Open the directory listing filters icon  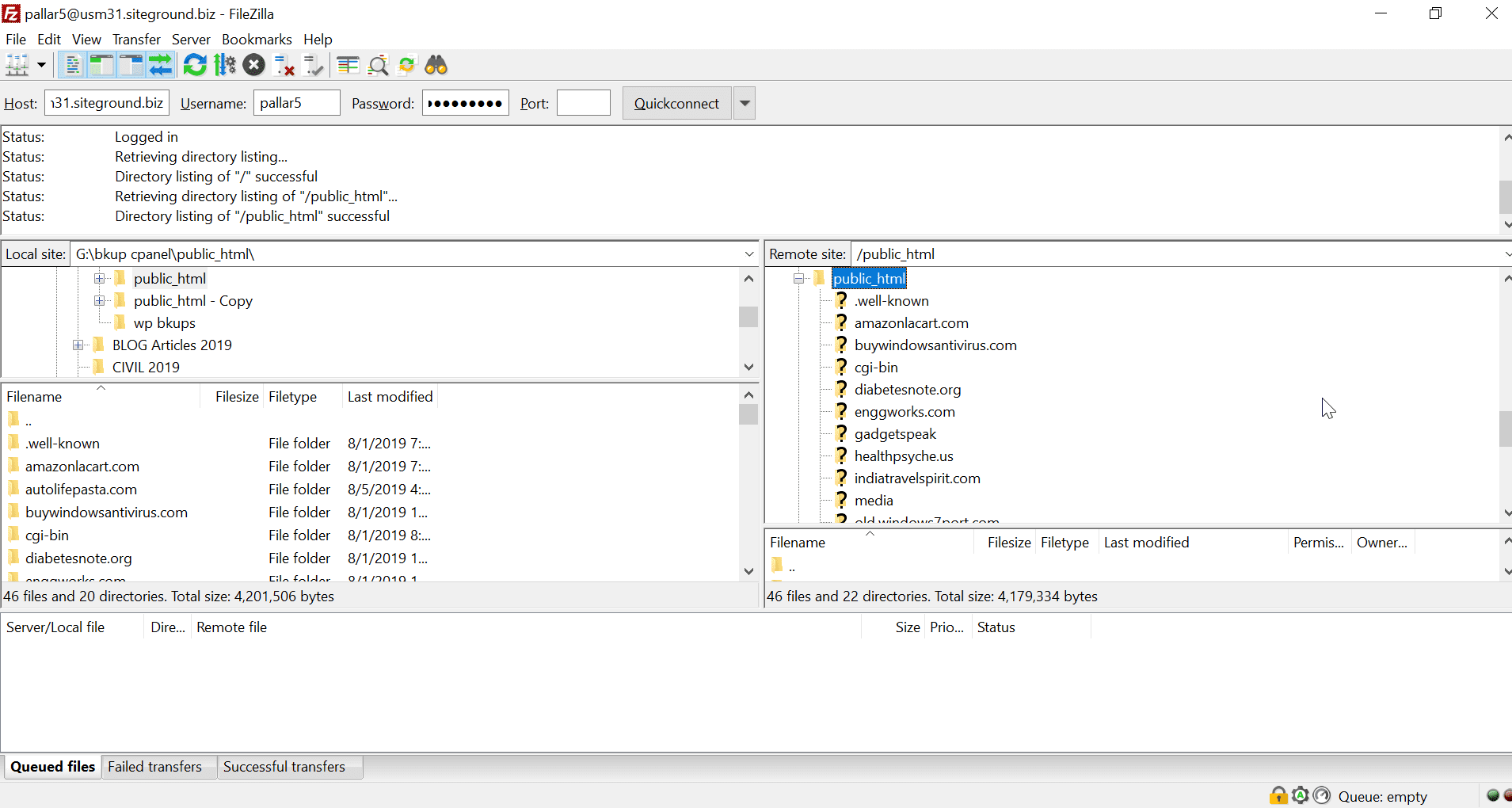[x=348, y=65]
